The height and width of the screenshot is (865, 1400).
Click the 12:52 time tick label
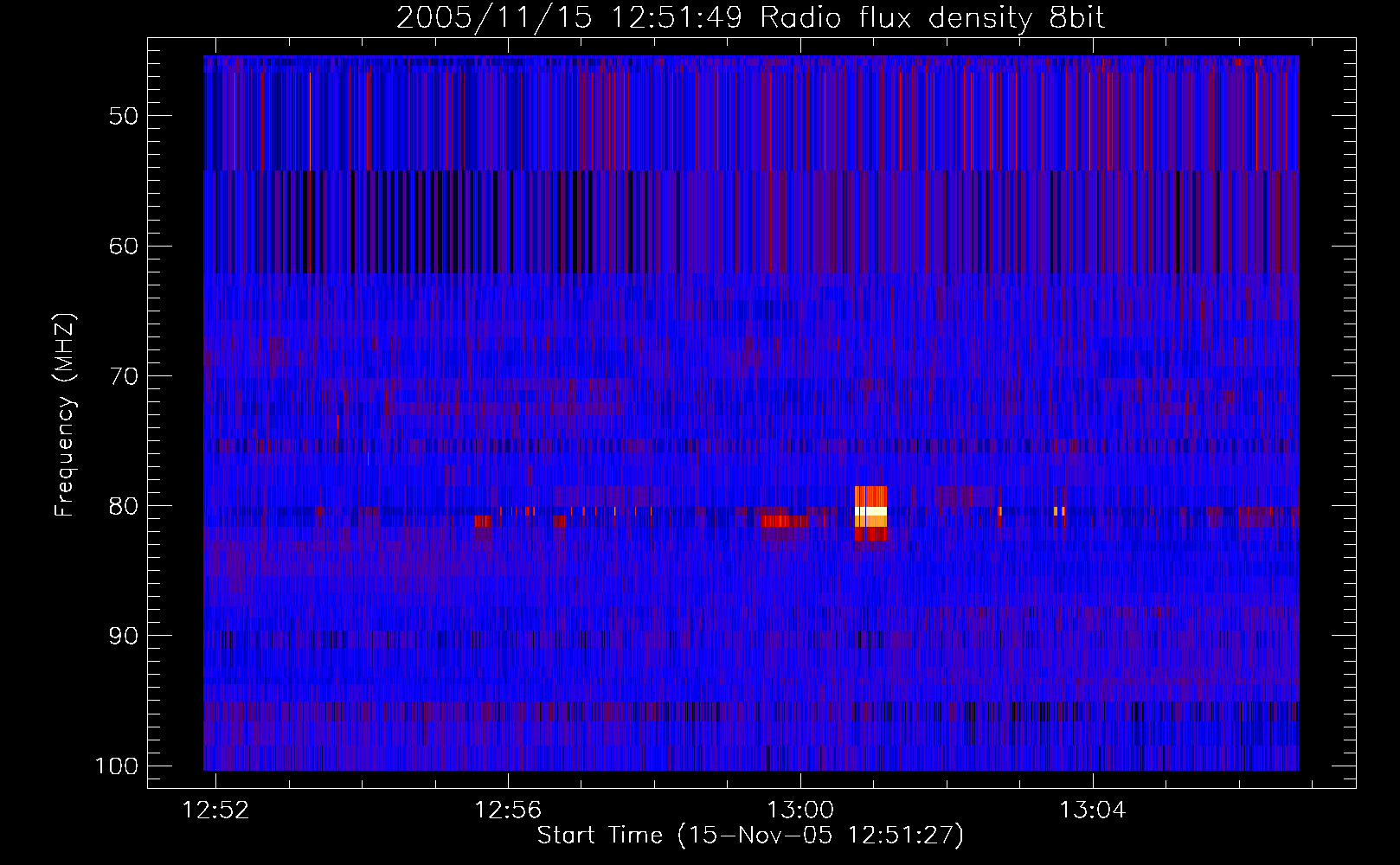215,811
